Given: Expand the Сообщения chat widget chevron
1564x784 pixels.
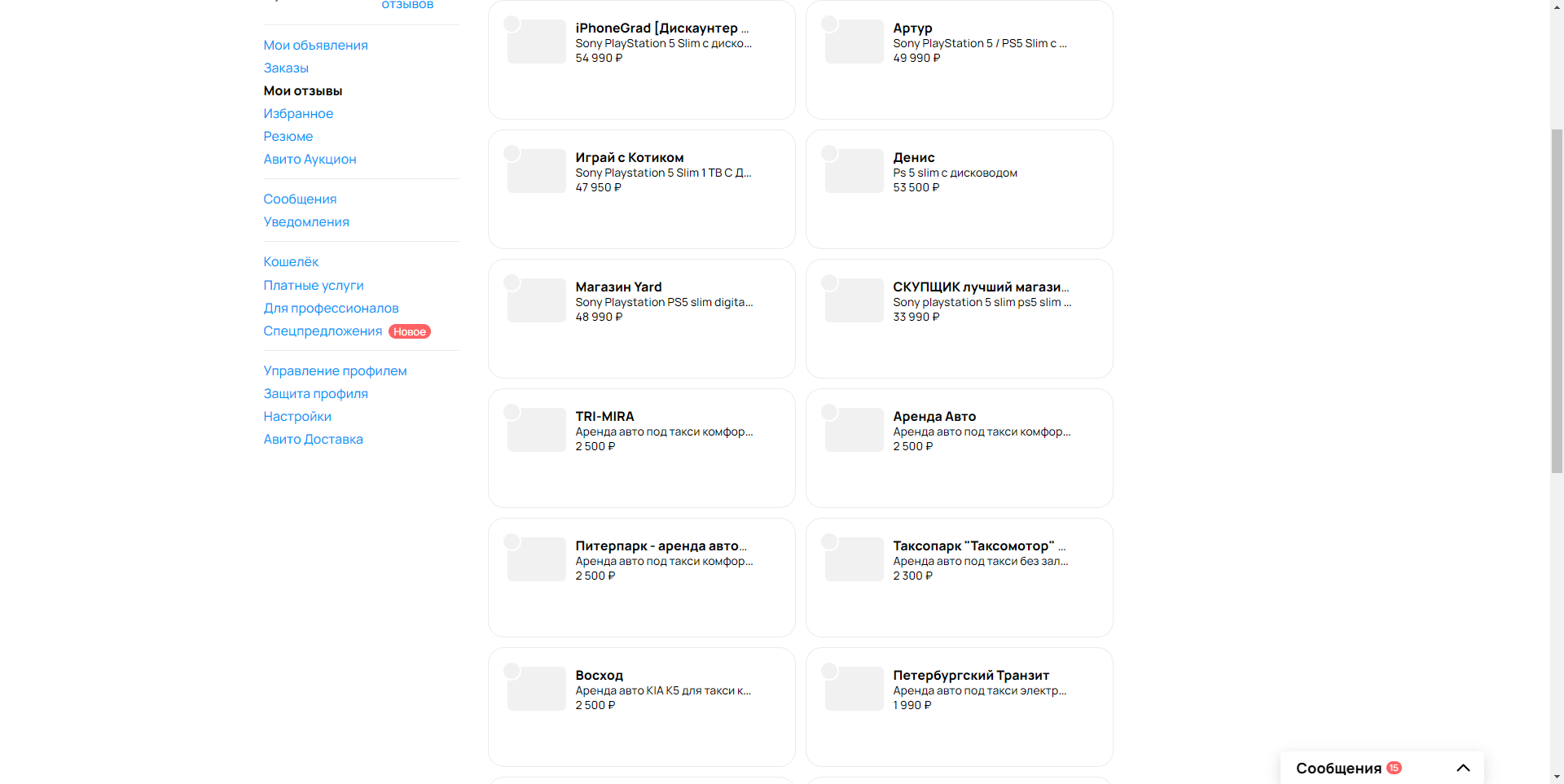Looking at the screenshot, I should tap(1463, 768).
